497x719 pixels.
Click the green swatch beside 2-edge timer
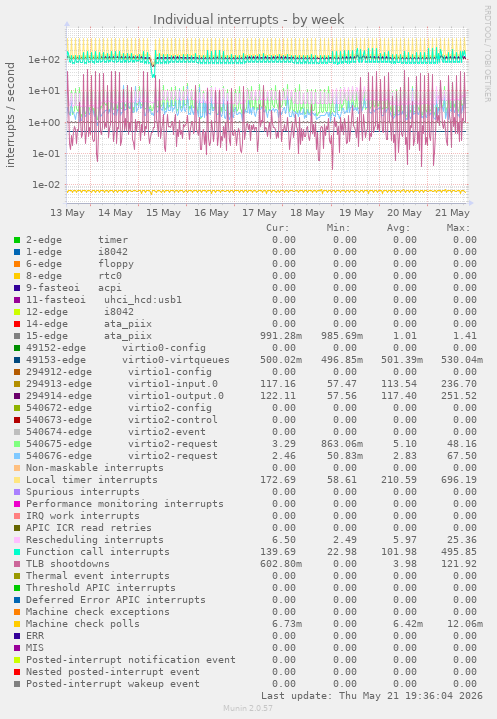coord(17,240)
